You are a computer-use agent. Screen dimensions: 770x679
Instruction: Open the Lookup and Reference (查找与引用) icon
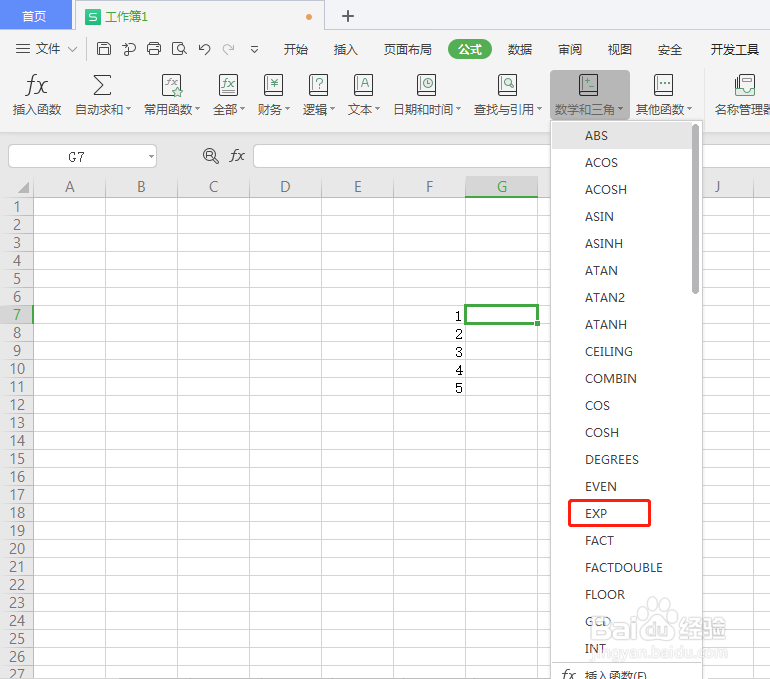pos(507,85)
